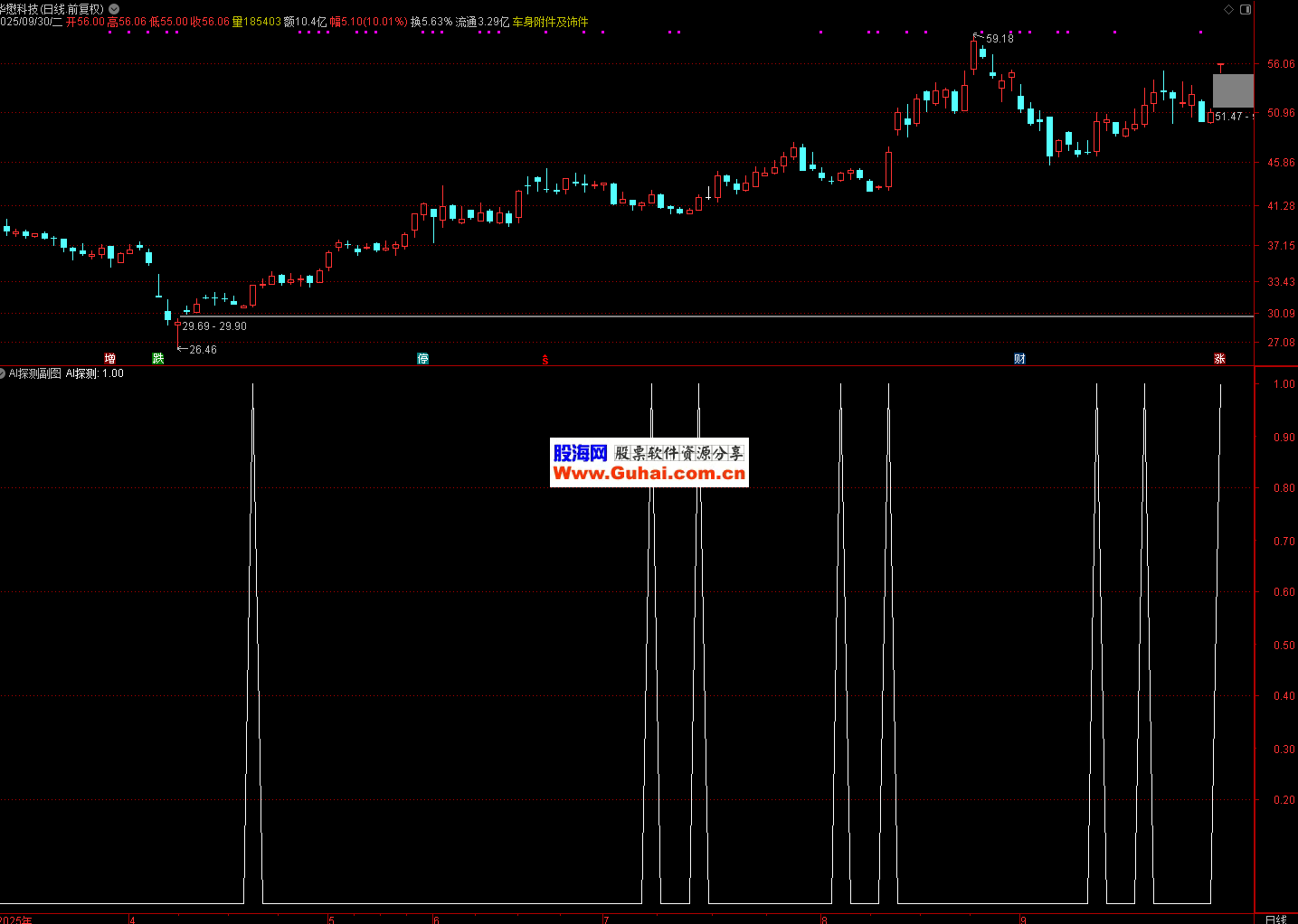Viewport: 1298px width, 924px height.
Task: Click the red $ dividend marker
Action: 545,360
